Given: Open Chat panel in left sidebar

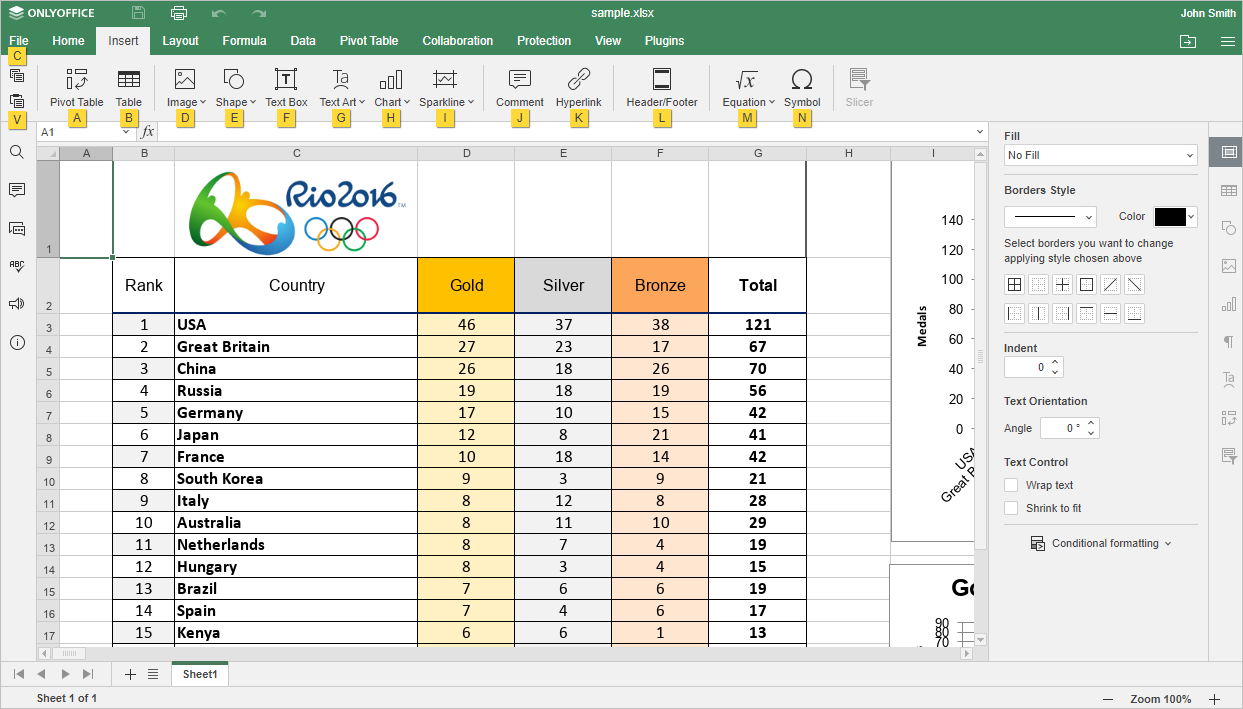Looking at the screenshot, I should pyautogui.click(x=17, y=228).
